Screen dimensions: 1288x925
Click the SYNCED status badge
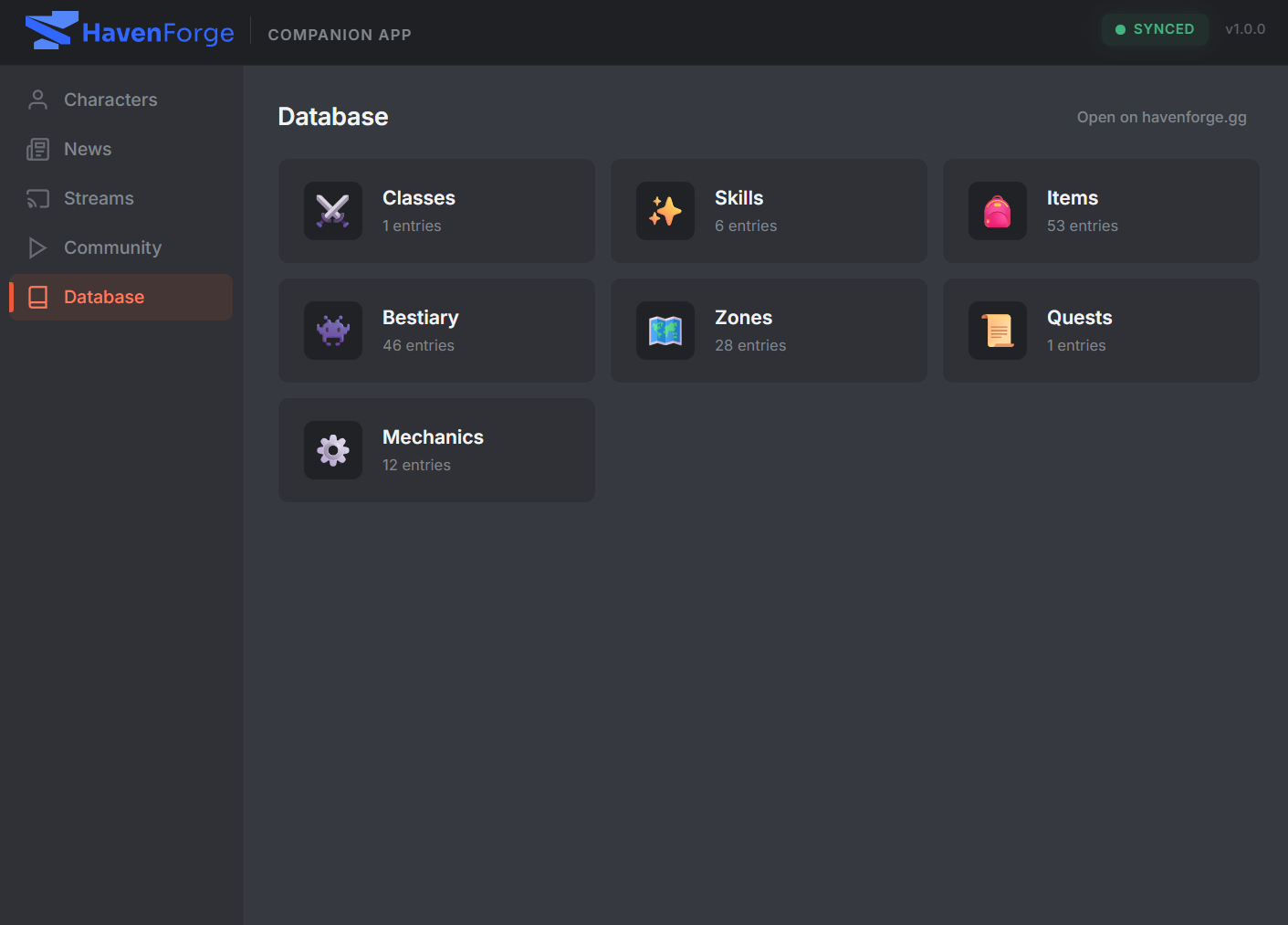[x=1155, y=29]
